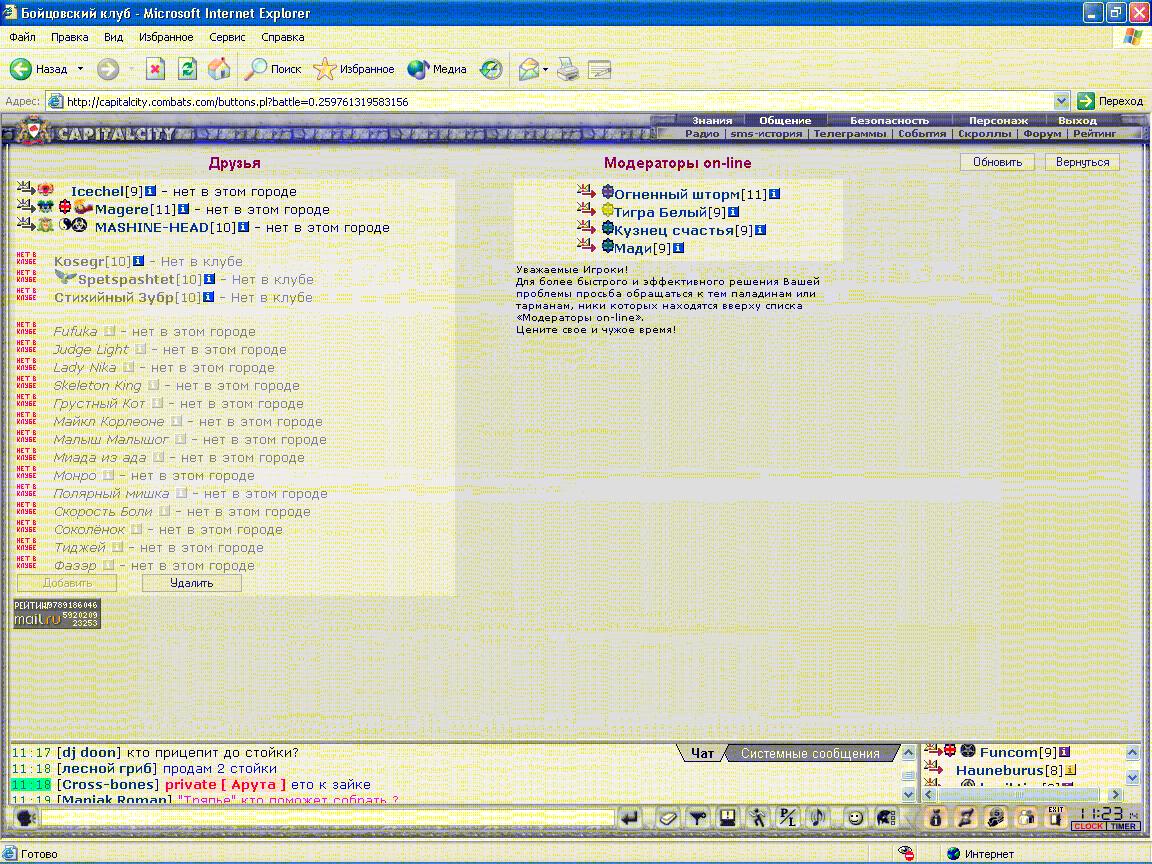This screenshot has width=1152, height=864.
Task: Open Избранное star in toolbar
Action: tap(324, 69)
